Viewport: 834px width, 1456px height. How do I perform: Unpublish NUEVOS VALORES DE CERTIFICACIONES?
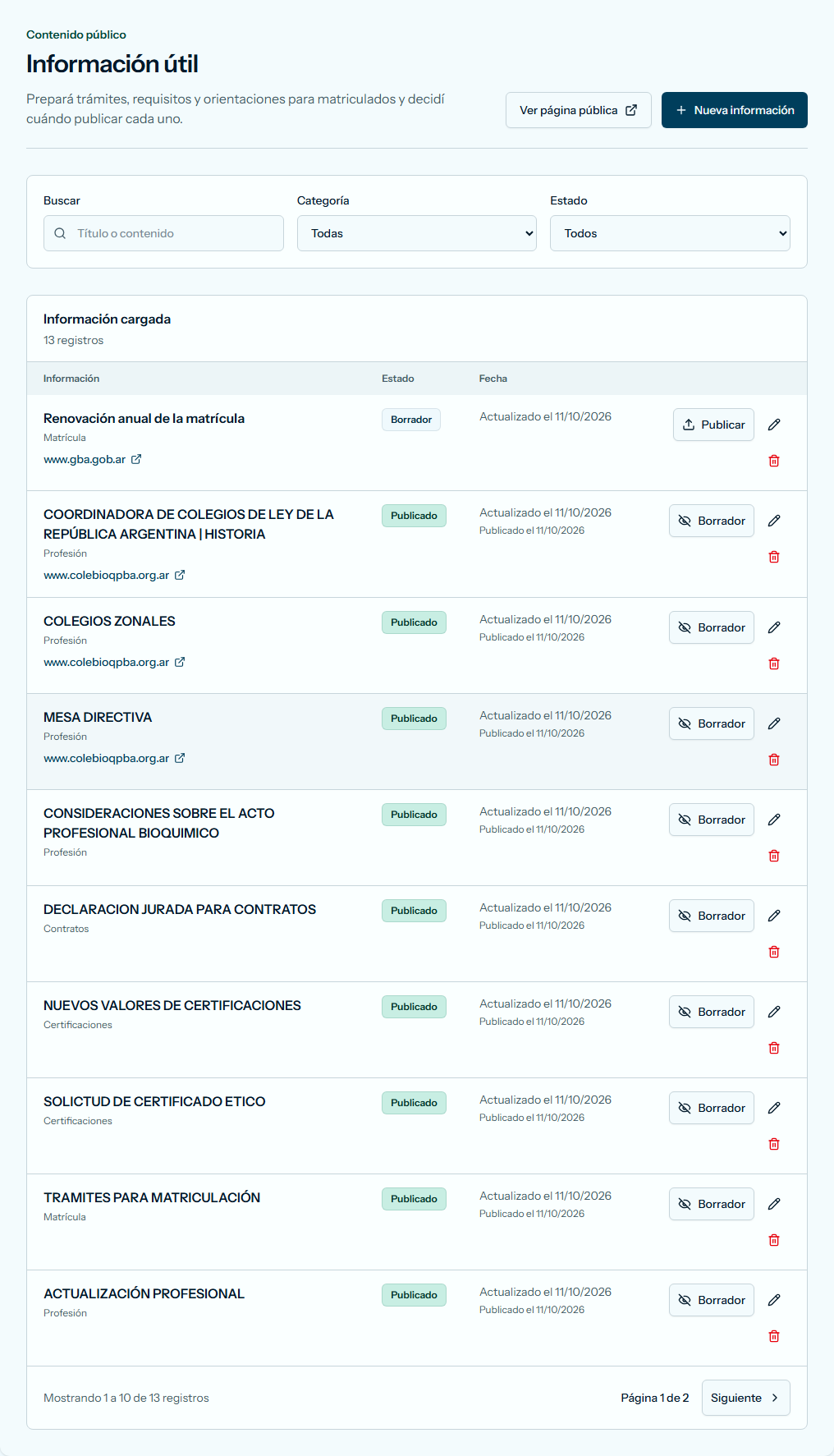pyautogui.click(x=712, y=1012)
